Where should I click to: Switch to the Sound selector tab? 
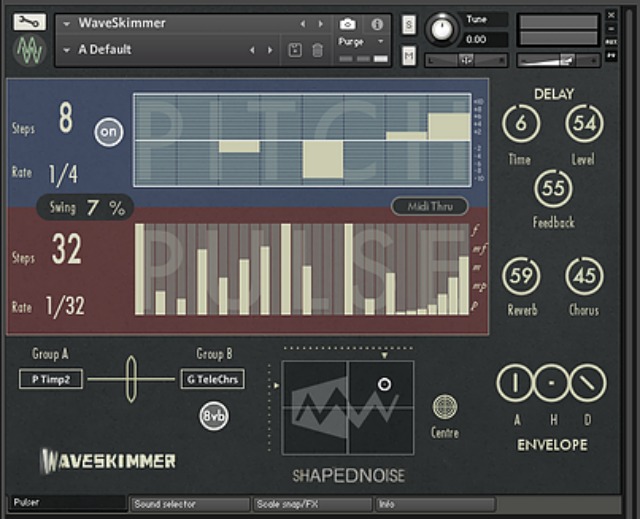(190, 504)
